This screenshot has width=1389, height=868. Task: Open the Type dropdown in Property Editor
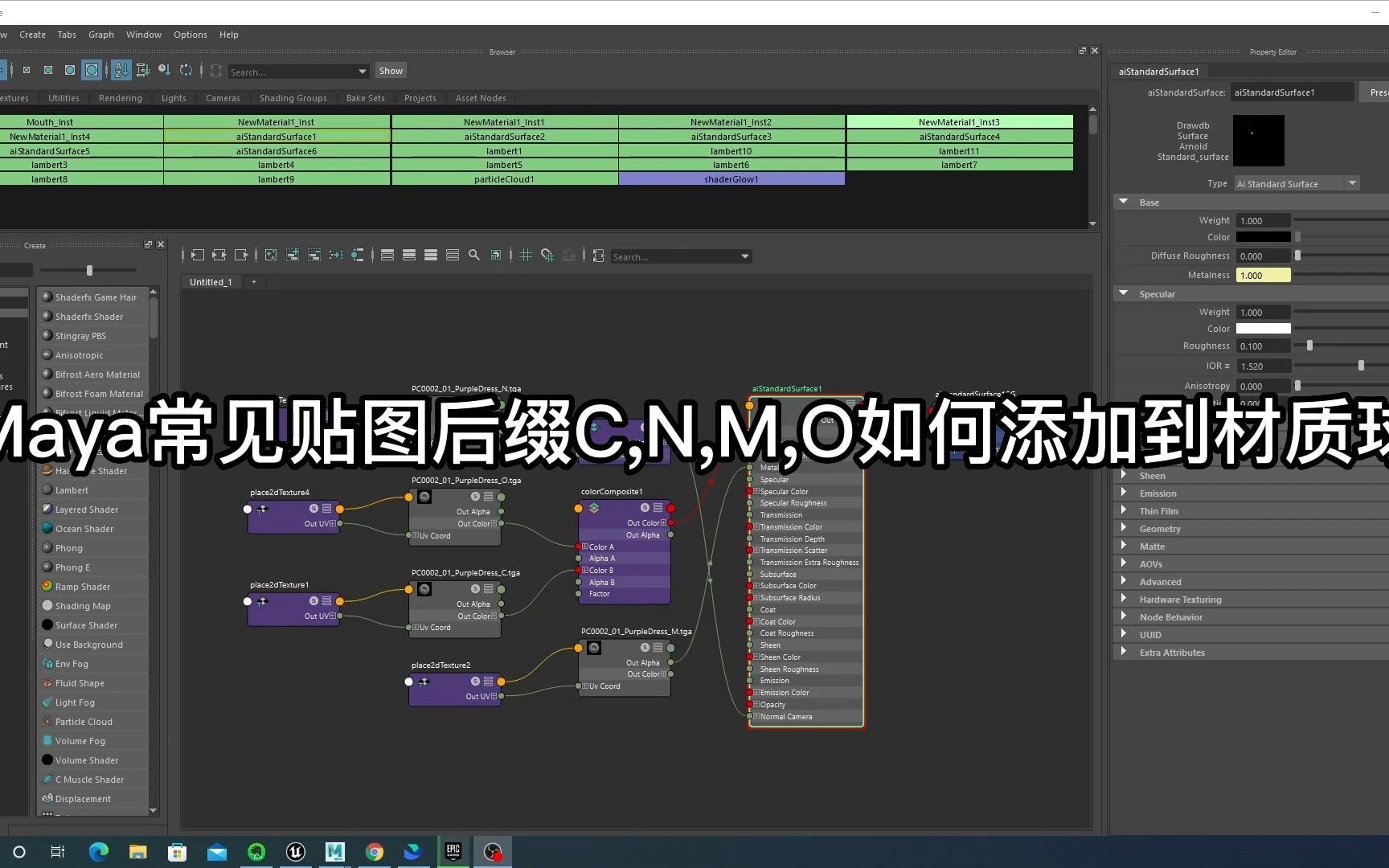click(x=1353, y=183)
